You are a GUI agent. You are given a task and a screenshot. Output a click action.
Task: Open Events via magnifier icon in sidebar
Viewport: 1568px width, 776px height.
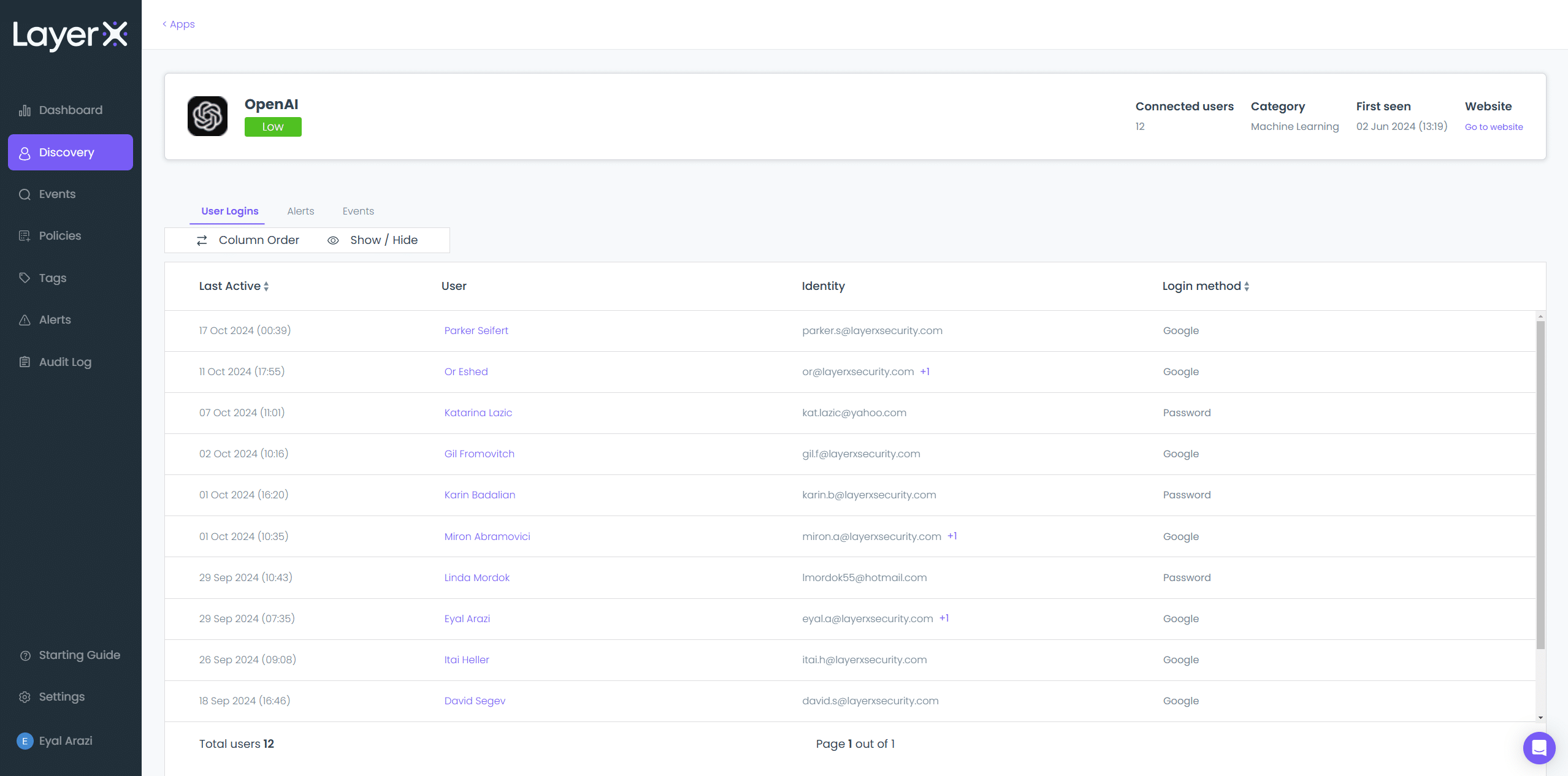click(25, 194)
